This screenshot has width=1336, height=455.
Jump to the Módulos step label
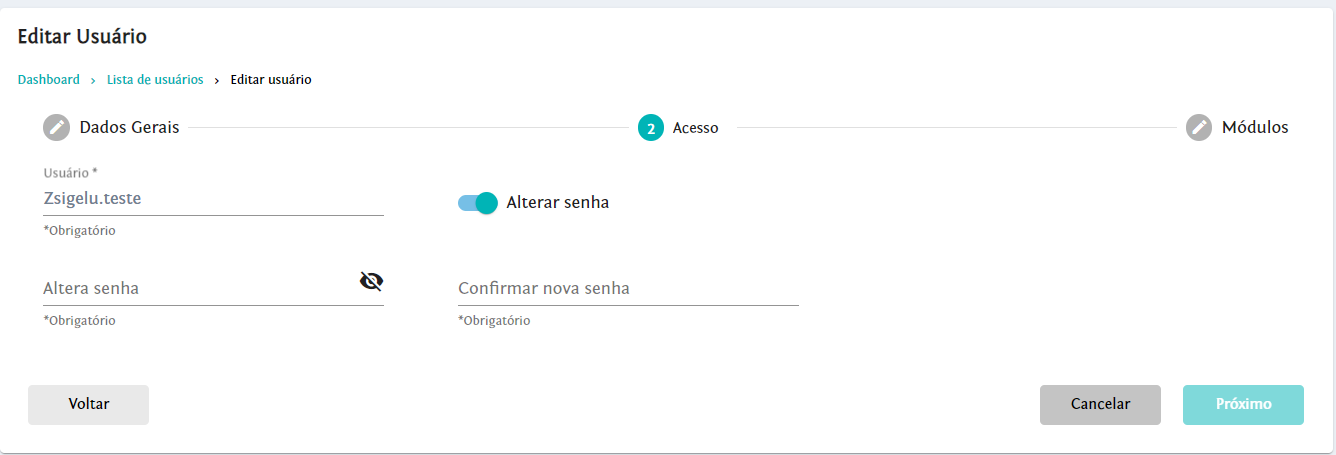click(1254, 128)
